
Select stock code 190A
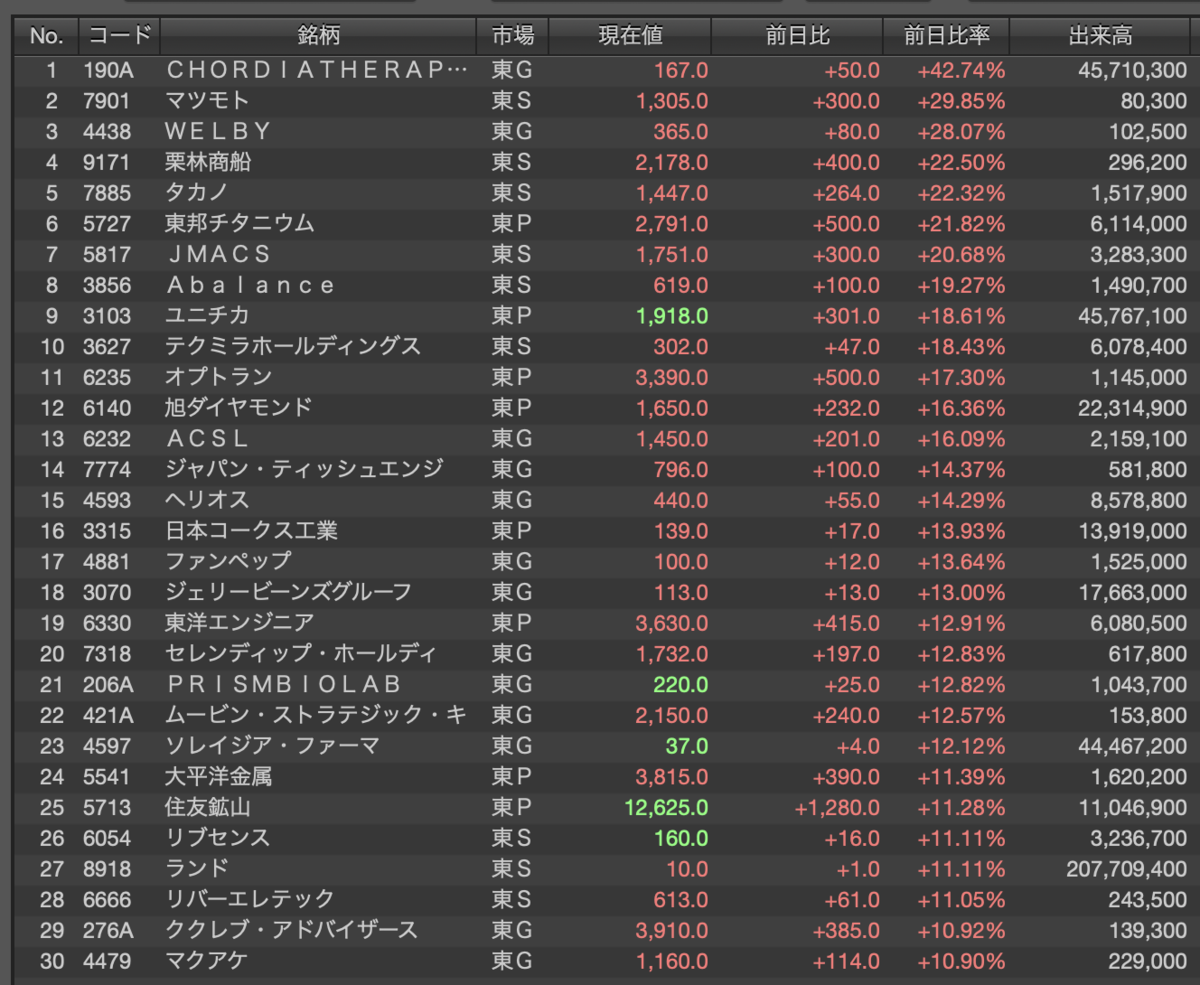pyautogui.click(x=107, y=70)
